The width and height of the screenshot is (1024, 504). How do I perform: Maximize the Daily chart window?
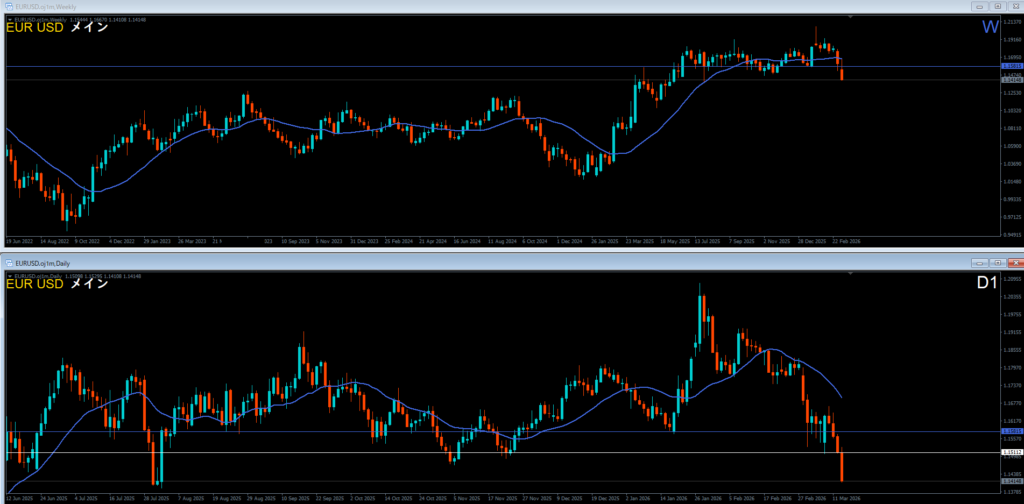pos(997,262)
